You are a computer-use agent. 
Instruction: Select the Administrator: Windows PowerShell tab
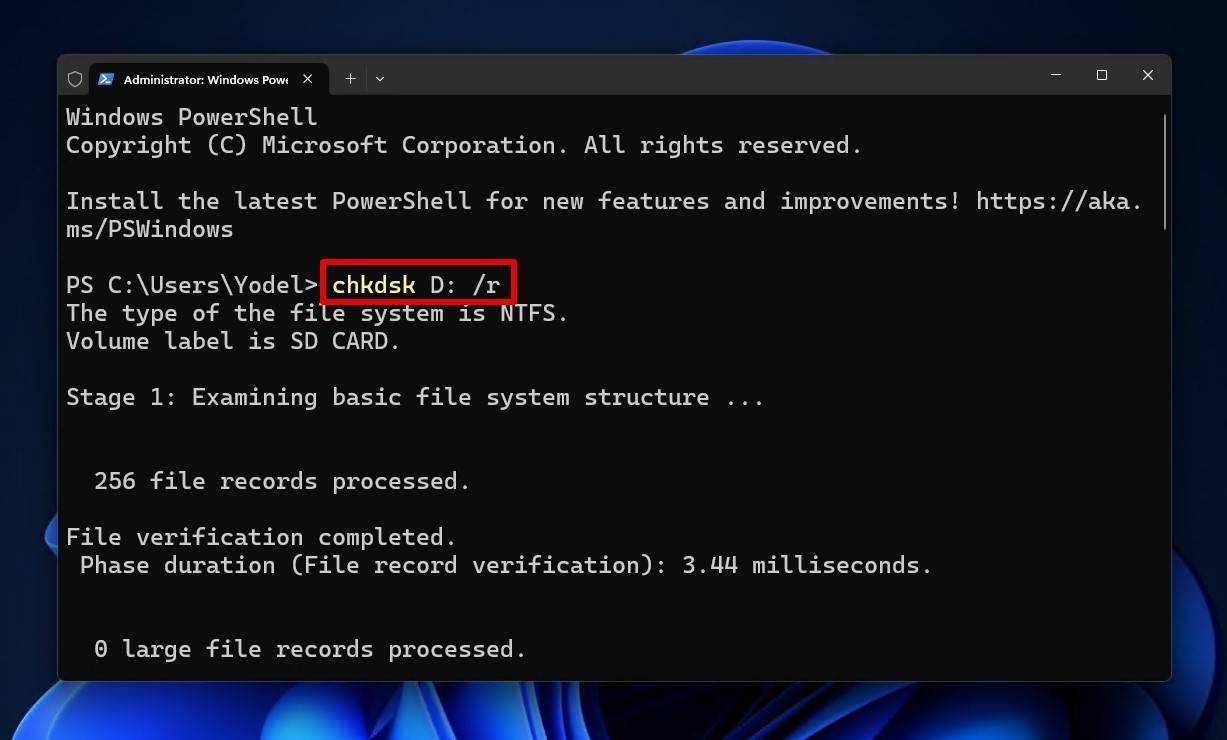coord(207,78)
